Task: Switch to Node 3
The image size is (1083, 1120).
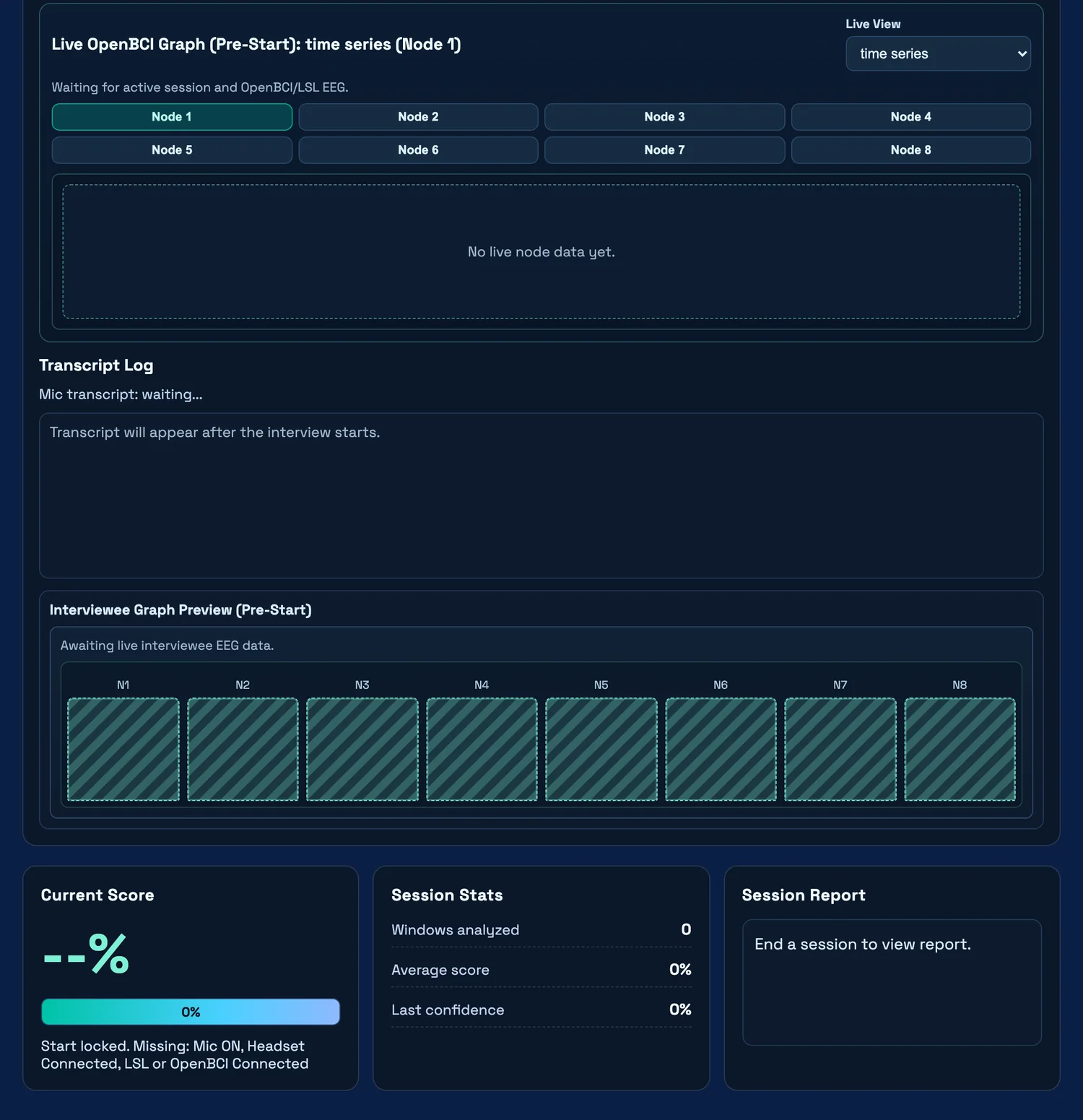Action: click(x=664, y=117)
